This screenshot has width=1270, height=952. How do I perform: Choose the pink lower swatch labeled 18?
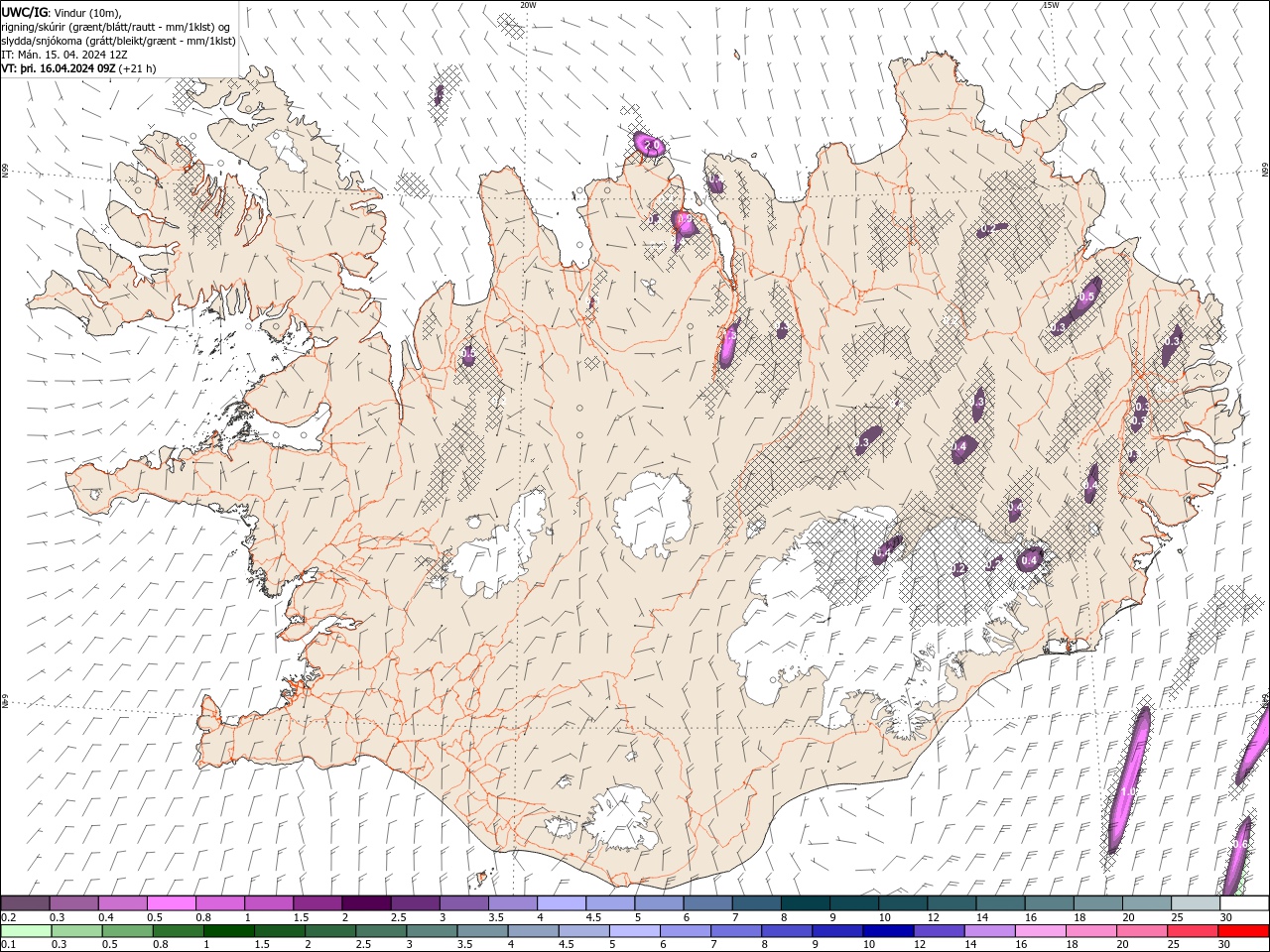pos(1089,931)
